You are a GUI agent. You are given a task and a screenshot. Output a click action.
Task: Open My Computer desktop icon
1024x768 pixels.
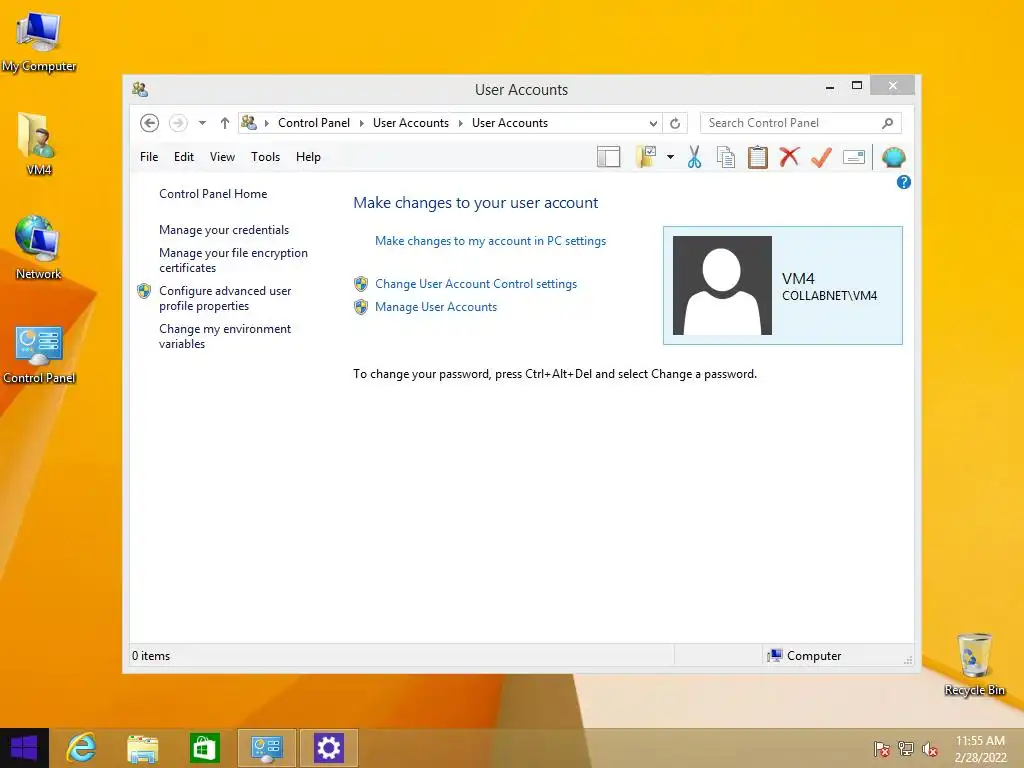(39, 40)
